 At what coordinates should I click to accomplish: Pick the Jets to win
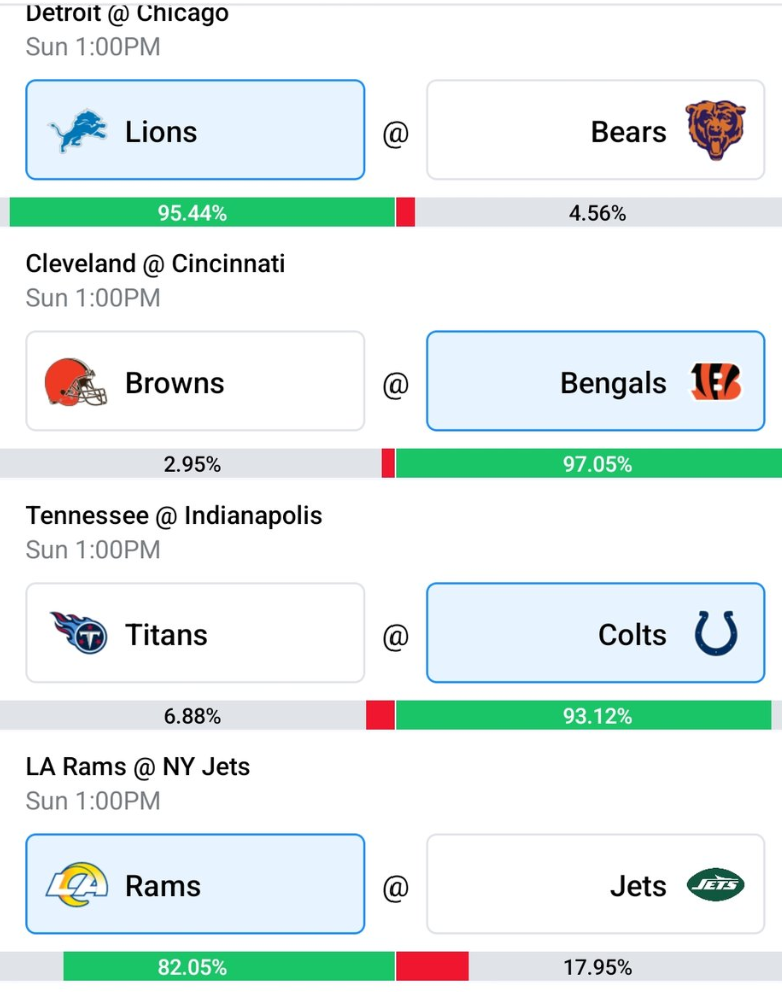coord(595,884)
